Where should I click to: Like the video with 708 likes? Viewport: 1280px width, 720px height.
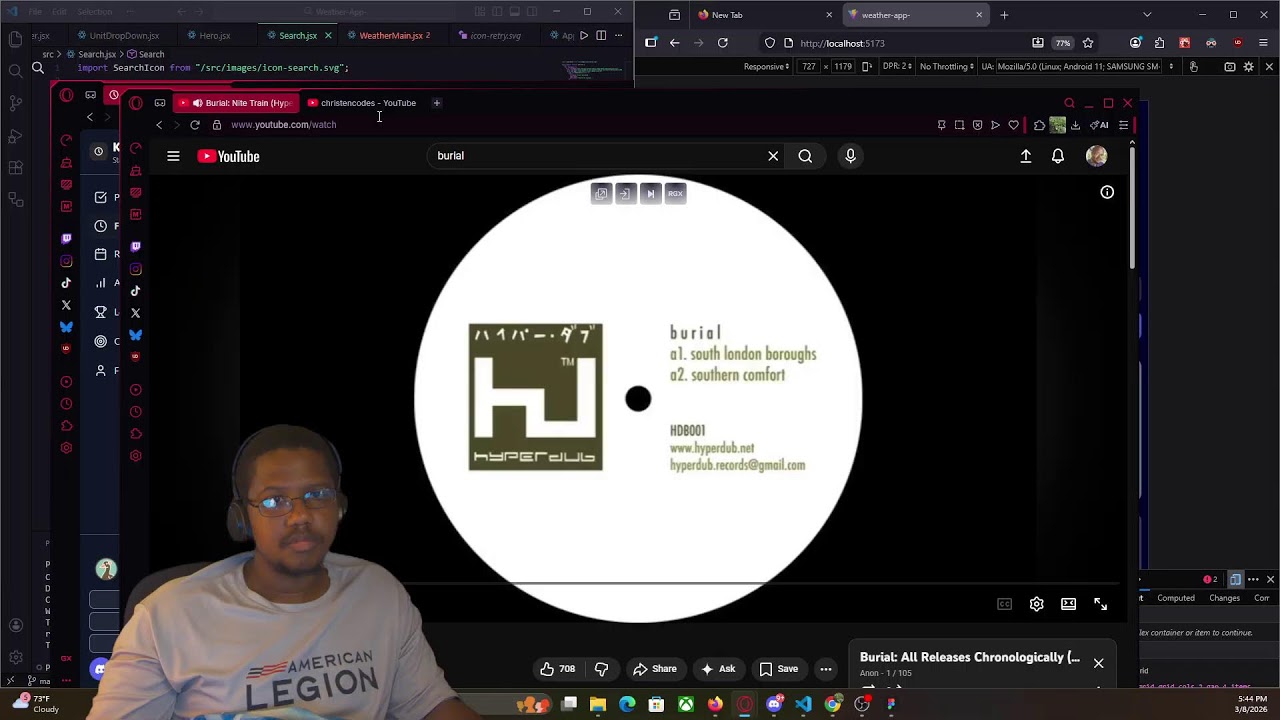pyautogui.click(x=558, y=669)
